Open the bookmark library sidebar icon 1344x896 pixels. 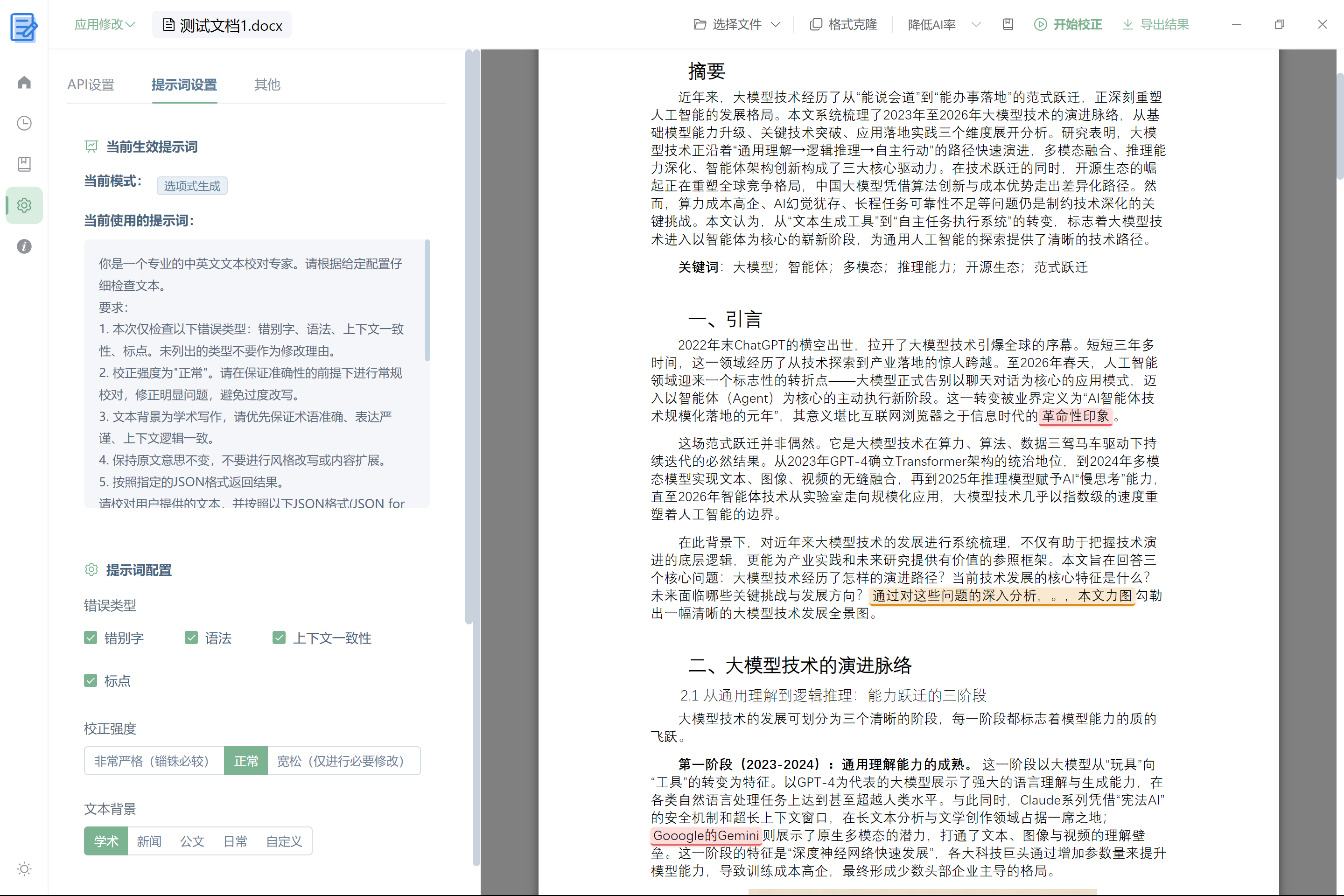click(x=24, y=164)
